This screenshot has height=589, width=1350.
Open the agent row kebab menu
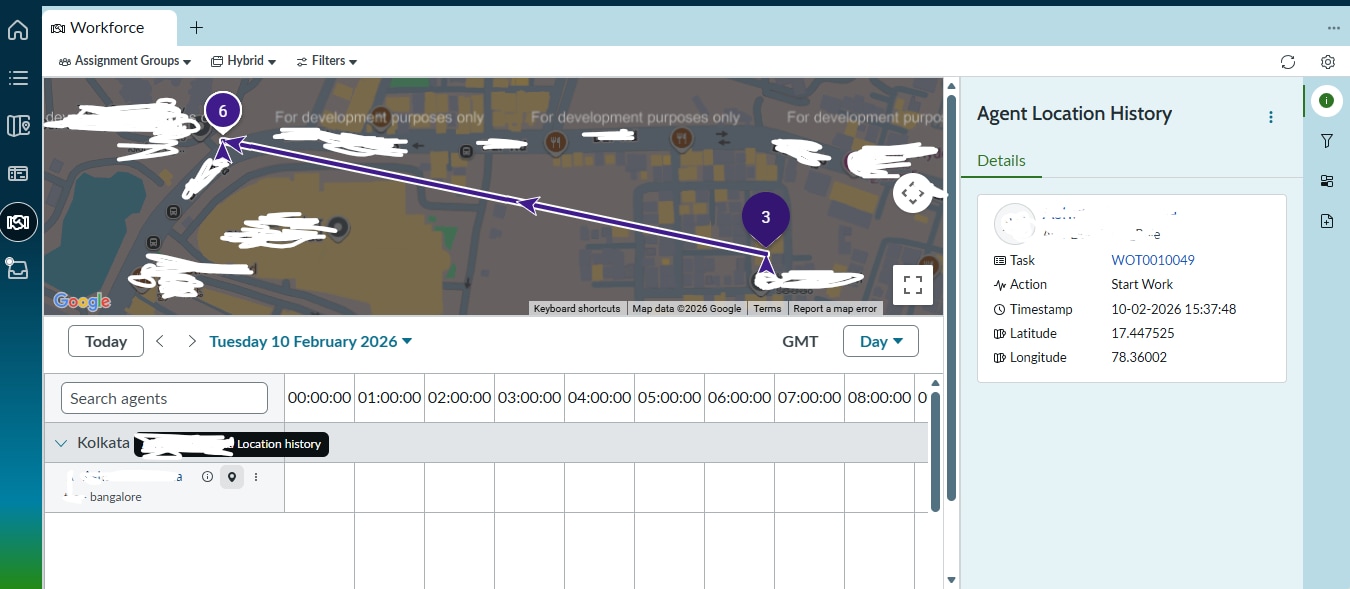(256, 477)
